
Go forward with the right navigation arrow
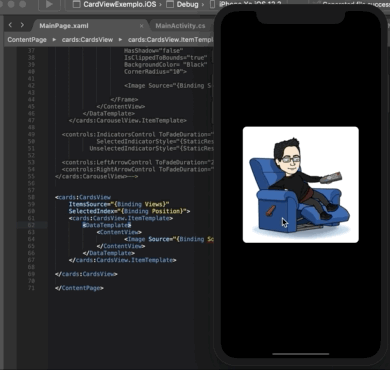click(x=22, y=25)
